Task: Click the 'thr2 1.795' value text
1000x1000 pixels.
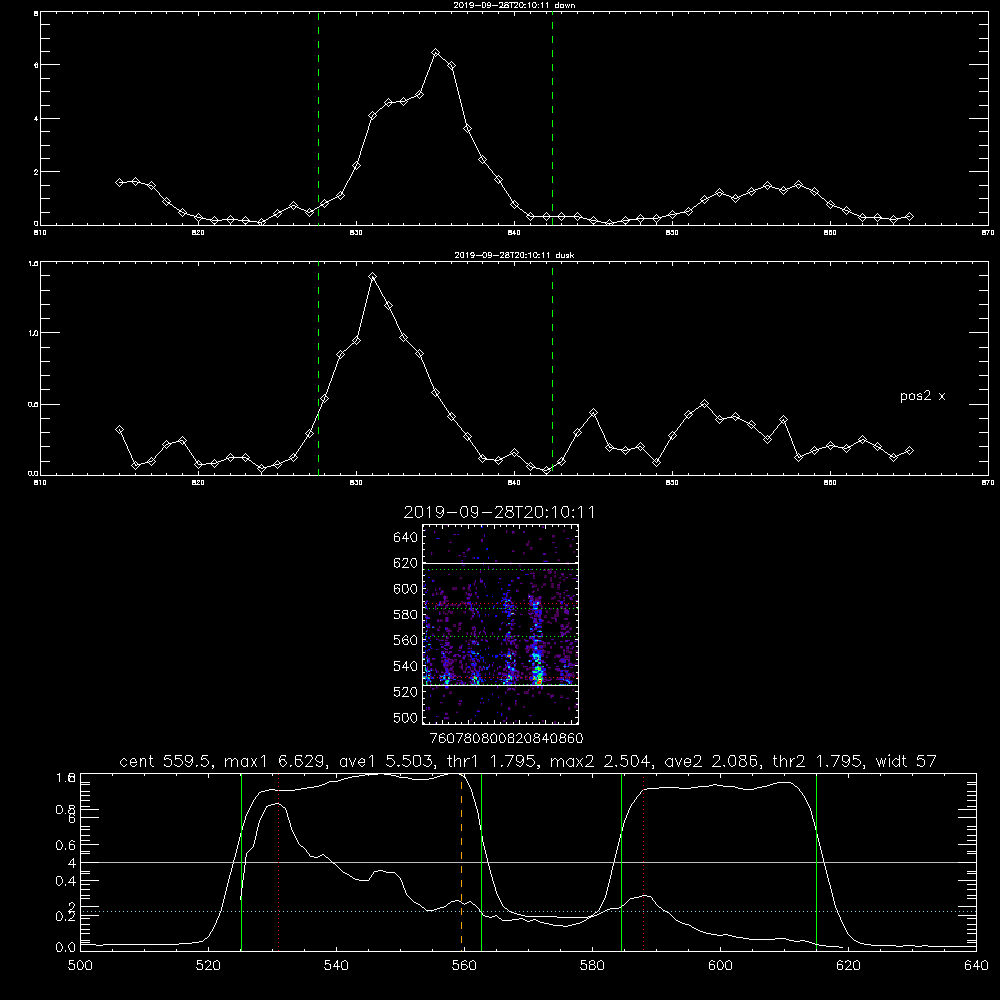Action: (818, 761)
